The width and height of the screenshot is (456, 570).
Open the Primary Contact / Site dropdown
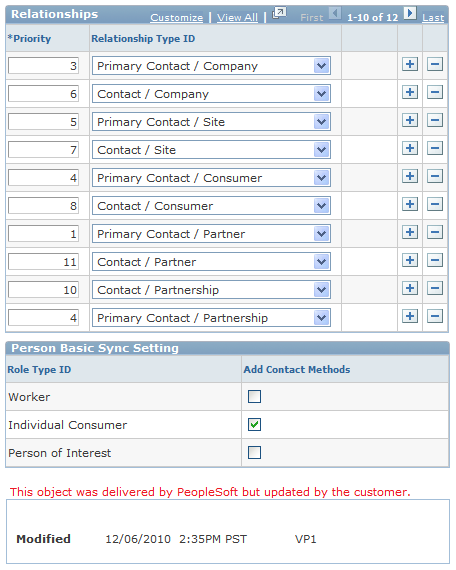click(211, 122)
